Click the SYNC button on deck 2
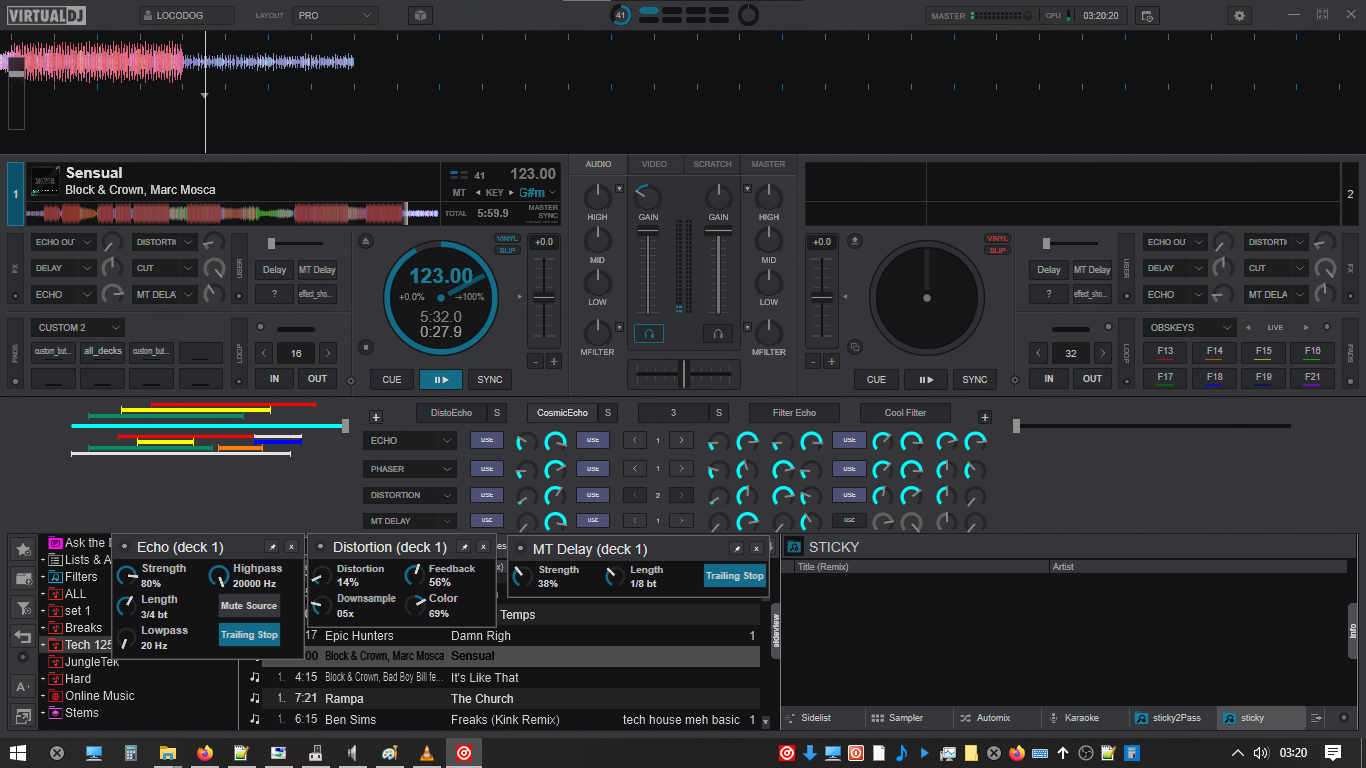The width and height of the screenshot is (1366, 768). [975, 379]
